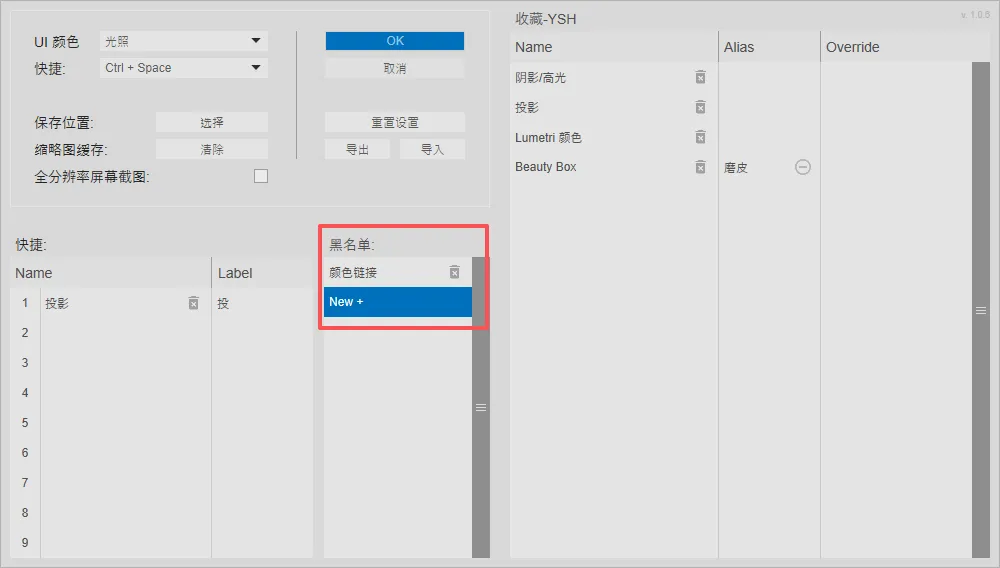Select 投影 name in shortcut row 1
The height and width of the screenshot is (568, 1000).
pyautogui.click(x=57, y=303)
